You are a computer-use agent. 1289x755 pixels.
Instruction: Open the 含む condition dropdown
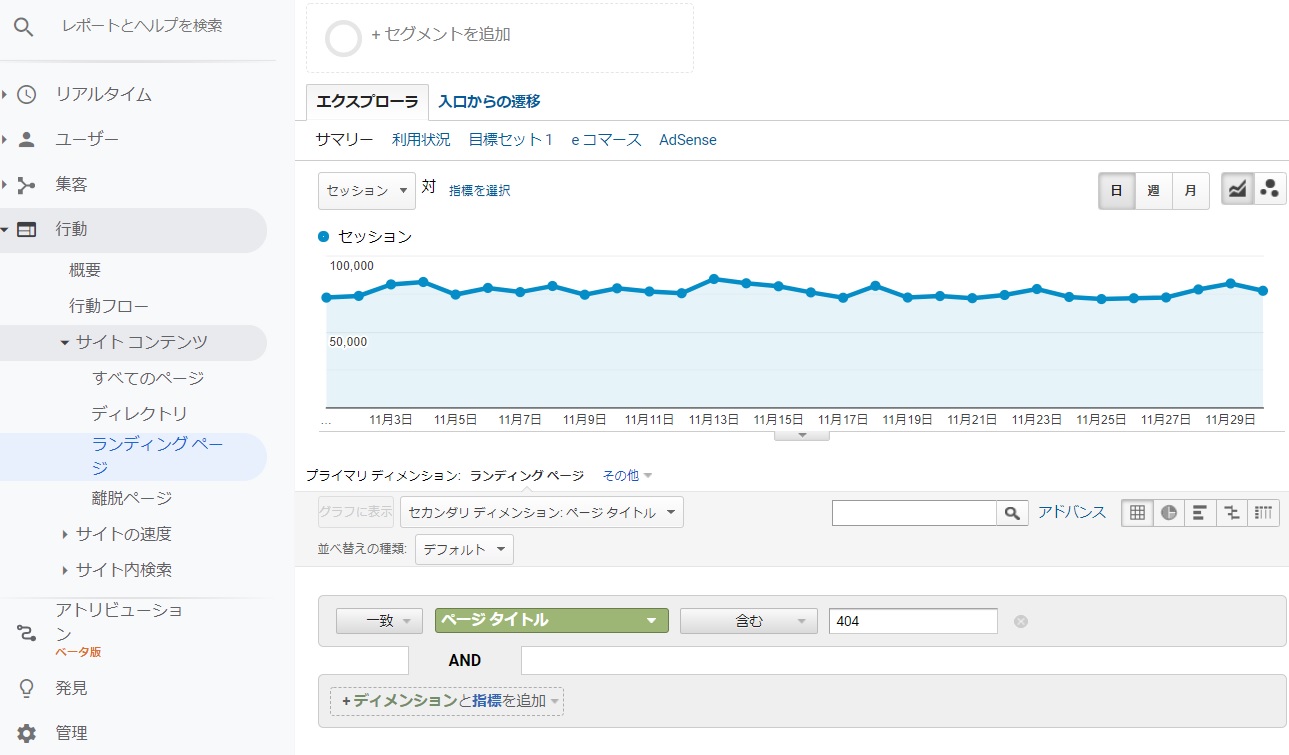(748, 621)
